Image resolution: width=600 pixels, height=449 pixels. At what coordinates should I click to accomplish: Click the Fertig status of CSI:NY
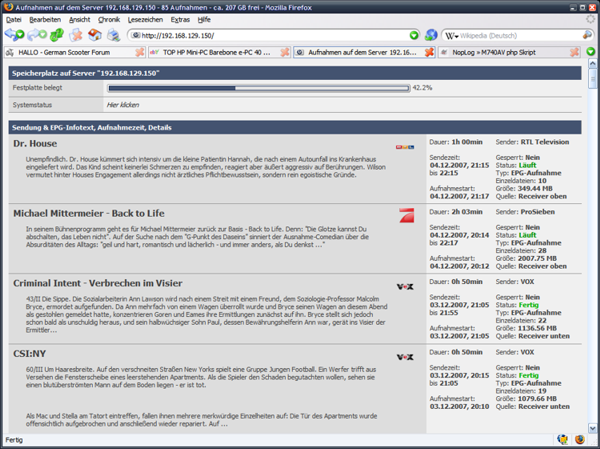point(528,376)
